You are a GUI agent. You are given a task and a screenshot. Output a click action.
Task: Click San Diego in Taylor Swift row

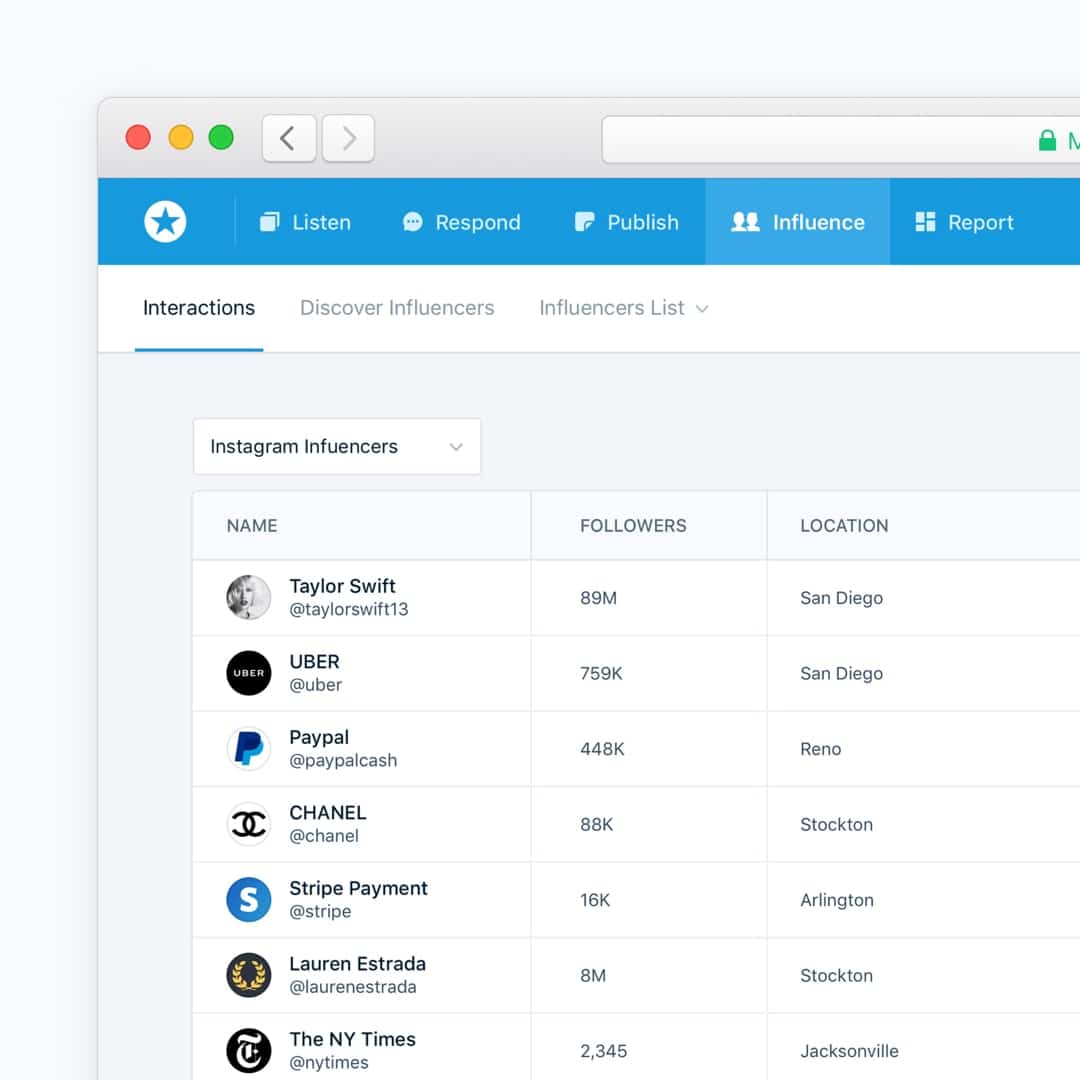click(x=841, y=598)
